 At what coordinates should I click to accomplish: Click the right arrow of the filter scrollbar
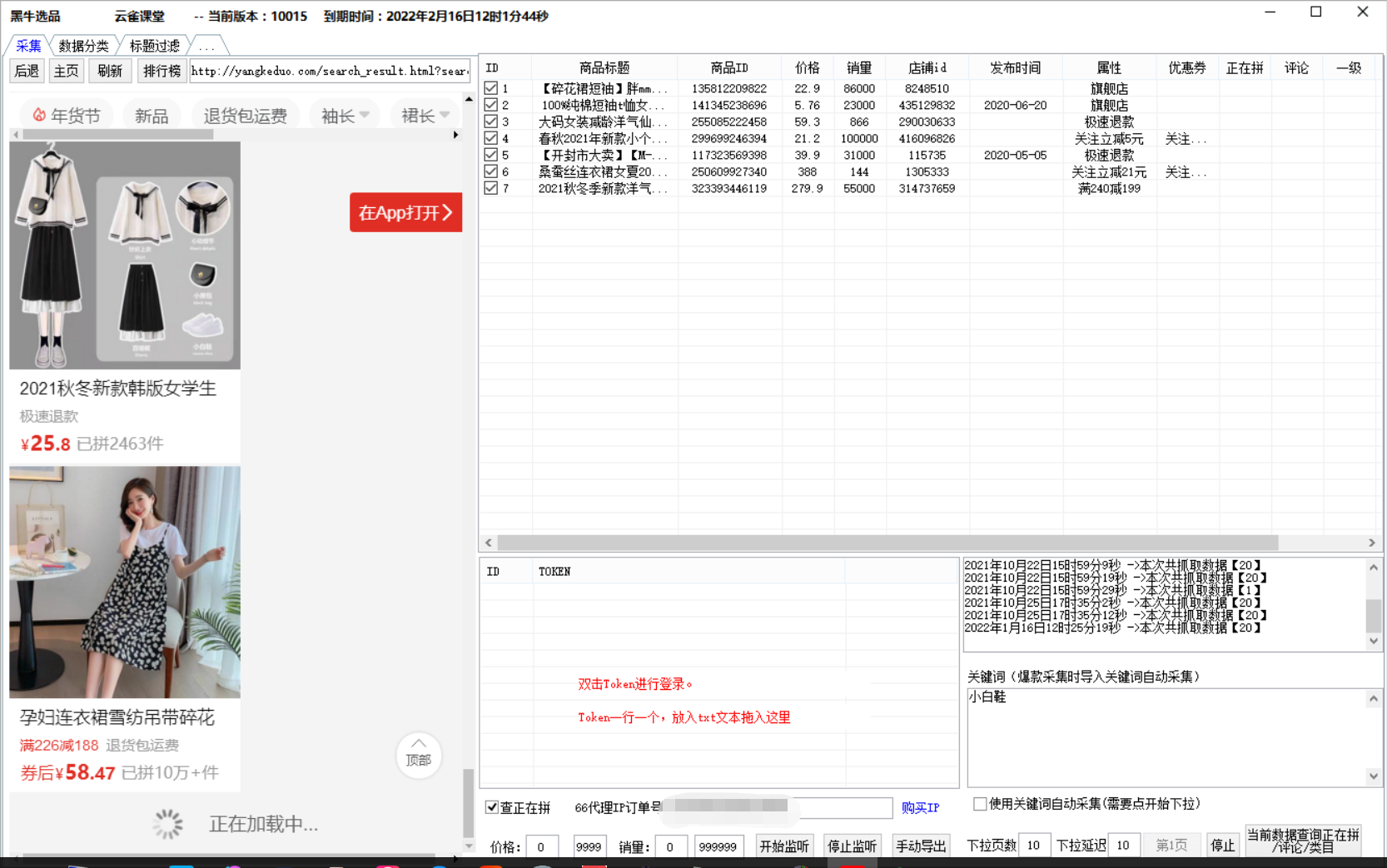click(455, 135)
